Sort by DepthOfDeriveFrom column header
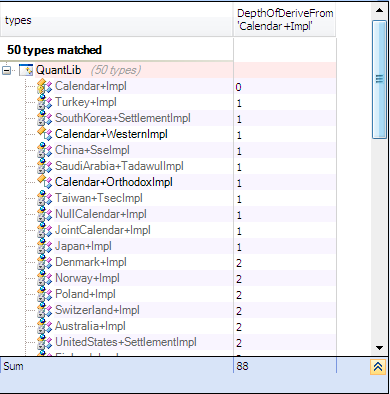 [x=285, y=20]
